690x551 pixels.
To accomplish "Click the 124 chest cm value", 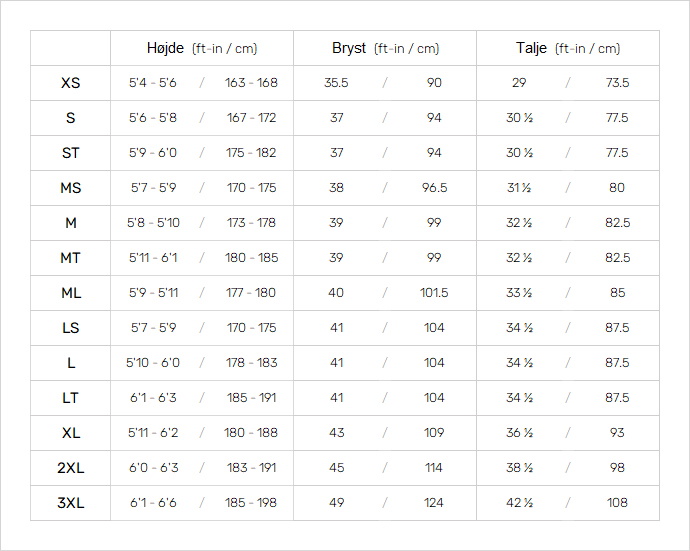I will click(433, 503).
